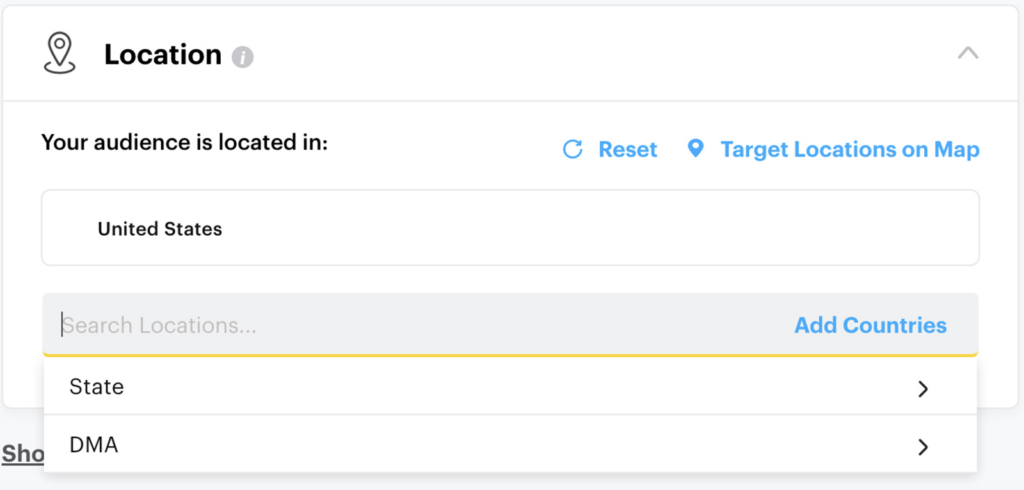The height and width of the screenshot is (490, 1024).
Task: Click the Reset text link
Action: tap(628, 150)
